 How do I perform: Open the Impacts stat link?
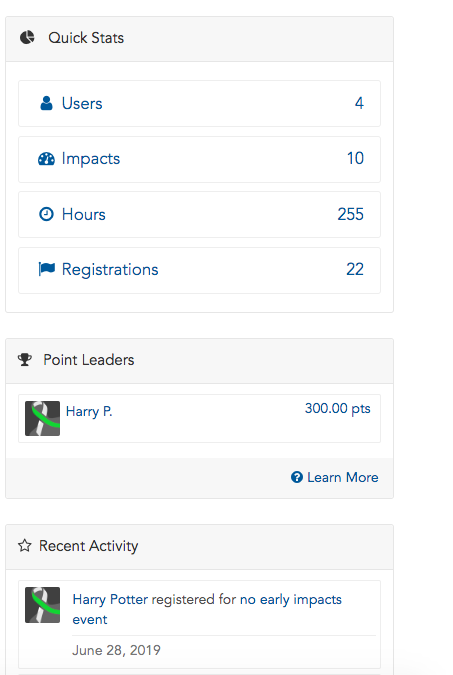click(199, 159)
